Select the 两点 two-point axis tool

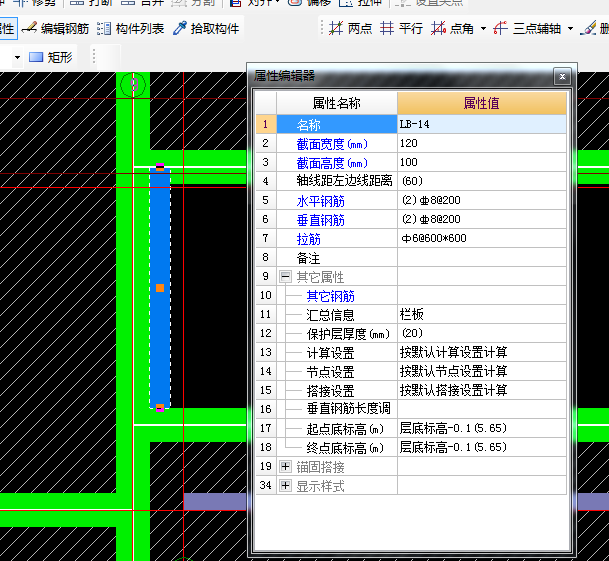(x=350, y=28)
